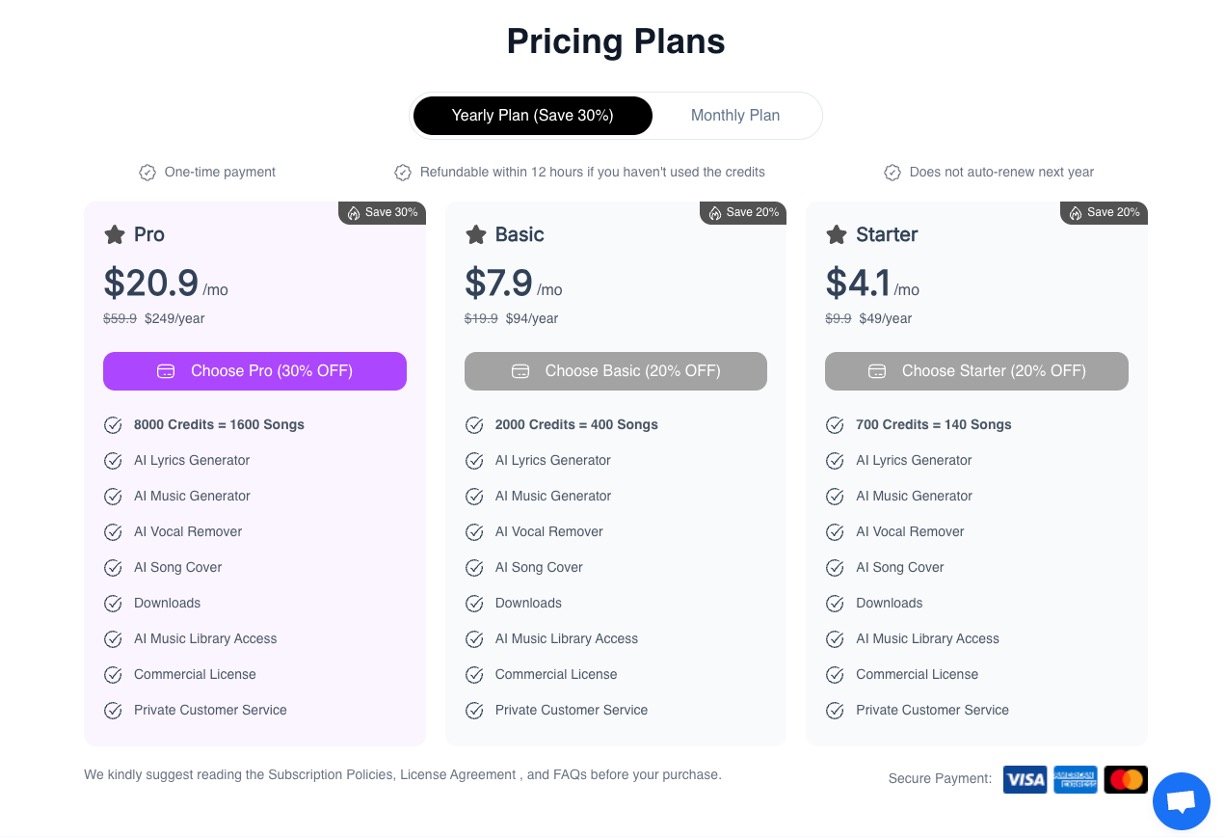Click the Mastercard payment icon
1226x838 pixels.
pos(1126,780)
